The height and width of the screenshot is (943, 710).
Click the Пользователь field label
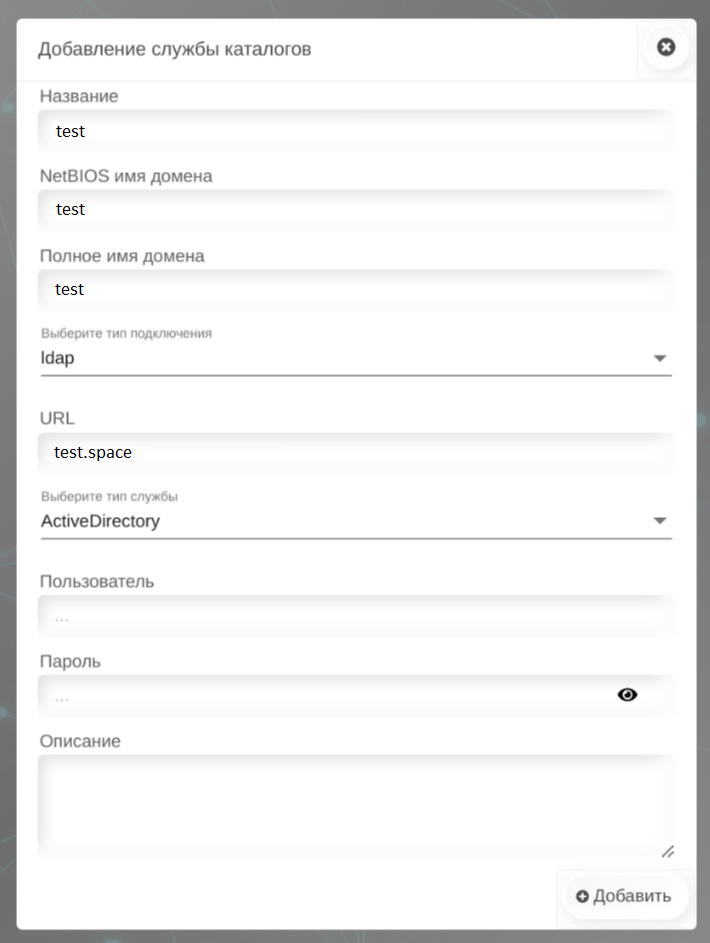pyautogui.click(x=97, y=581)
